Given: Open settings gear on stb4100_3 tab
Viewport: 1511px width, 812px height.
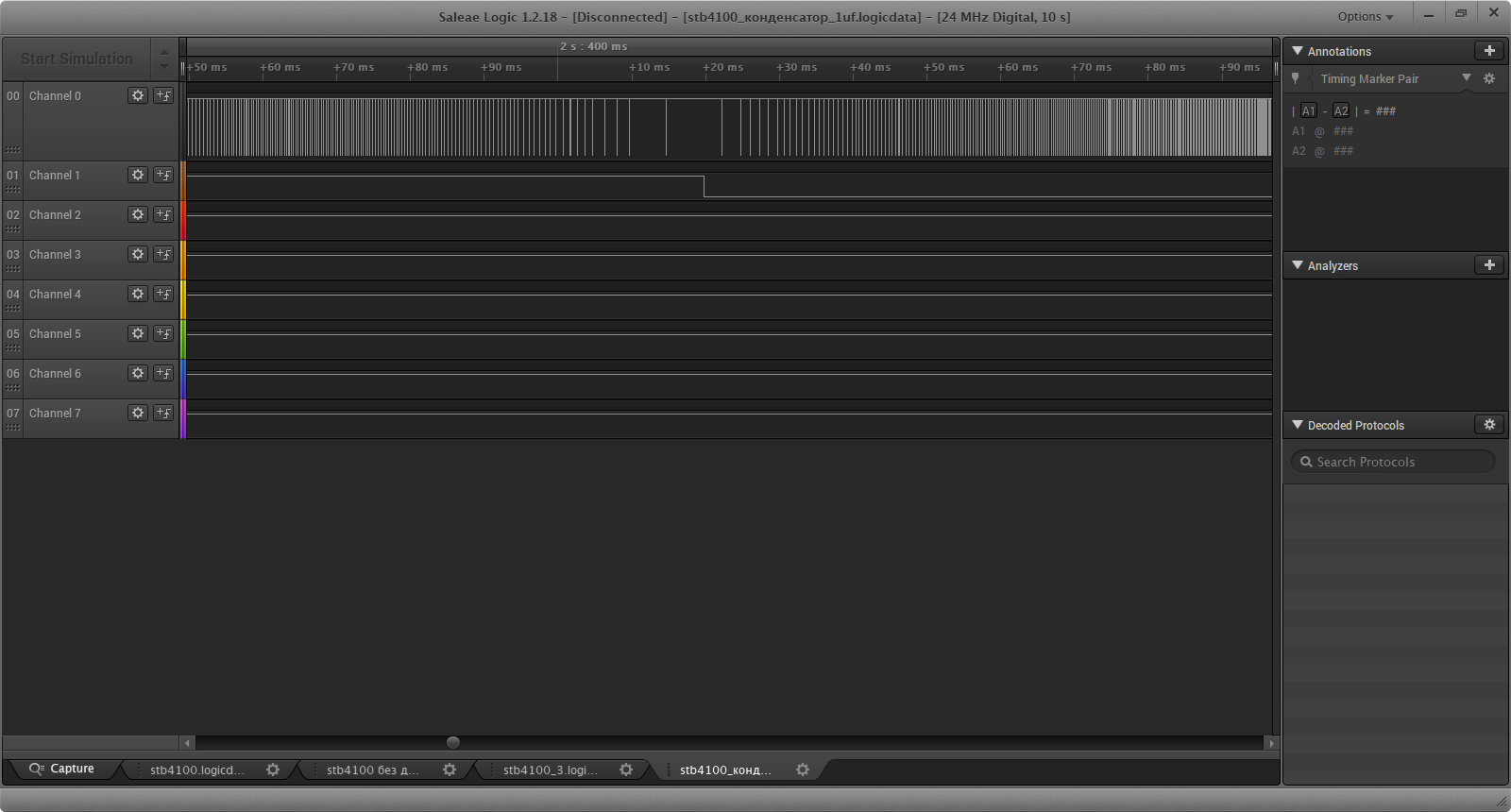Looking at the screenshot, I should pos(626,770).
